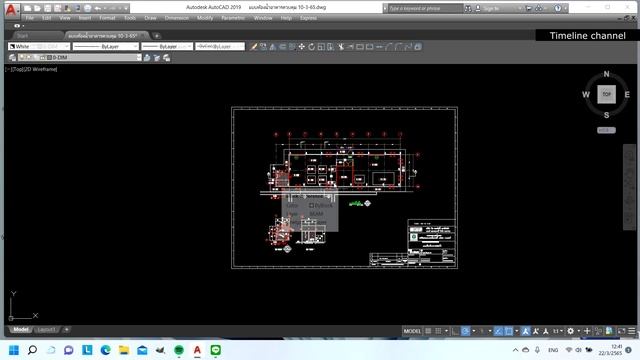Switch to the Layout1 tab
The height and width of the screenshot is (360, 640).
[46, 329]
